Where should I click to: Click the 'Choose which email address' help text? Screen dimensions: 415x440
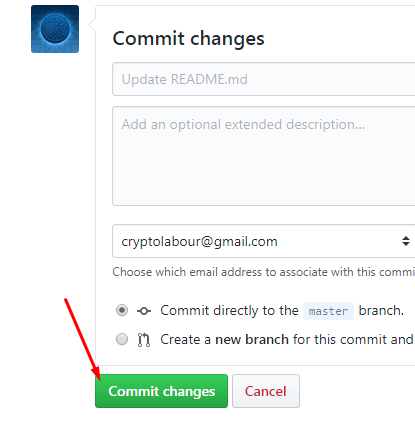coord(264,272)
